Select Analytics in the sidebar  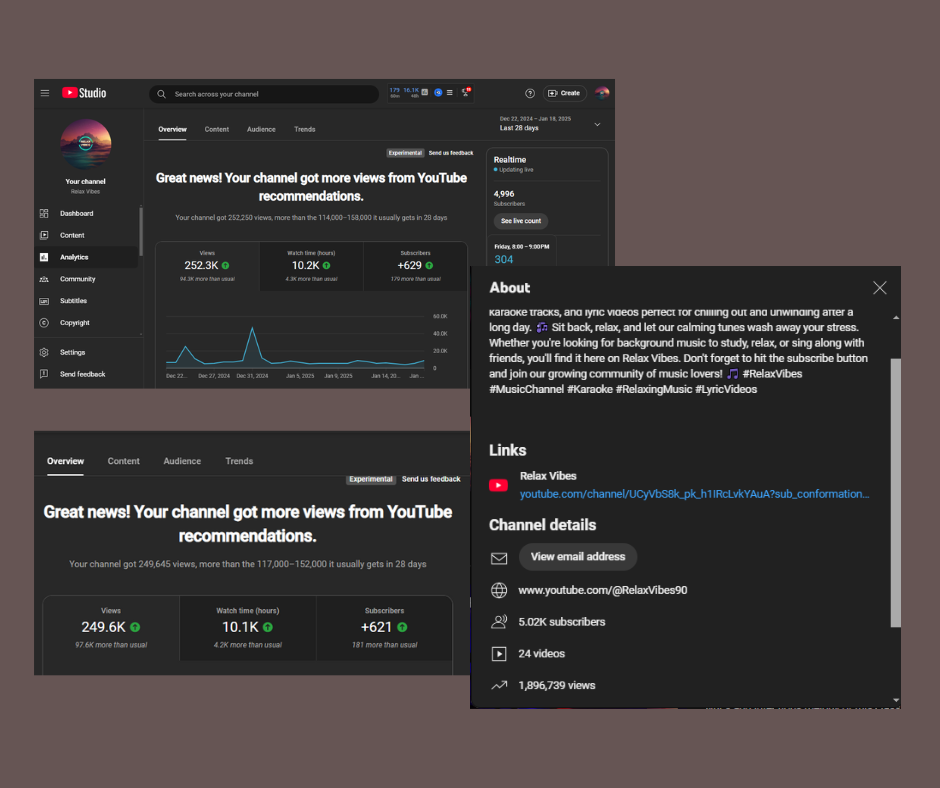point(86,257)
